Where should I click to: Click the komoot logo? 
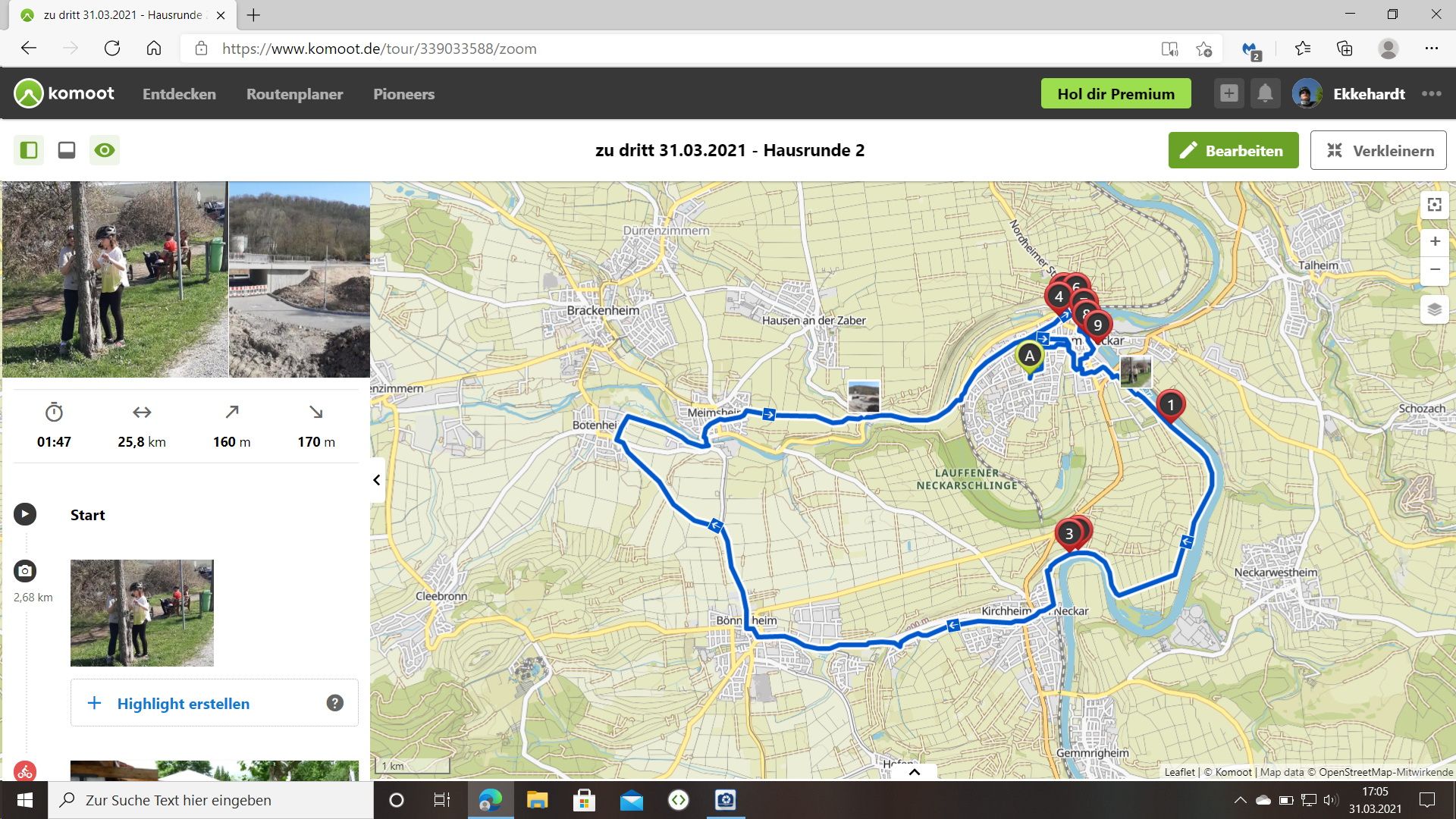(64, 94)
